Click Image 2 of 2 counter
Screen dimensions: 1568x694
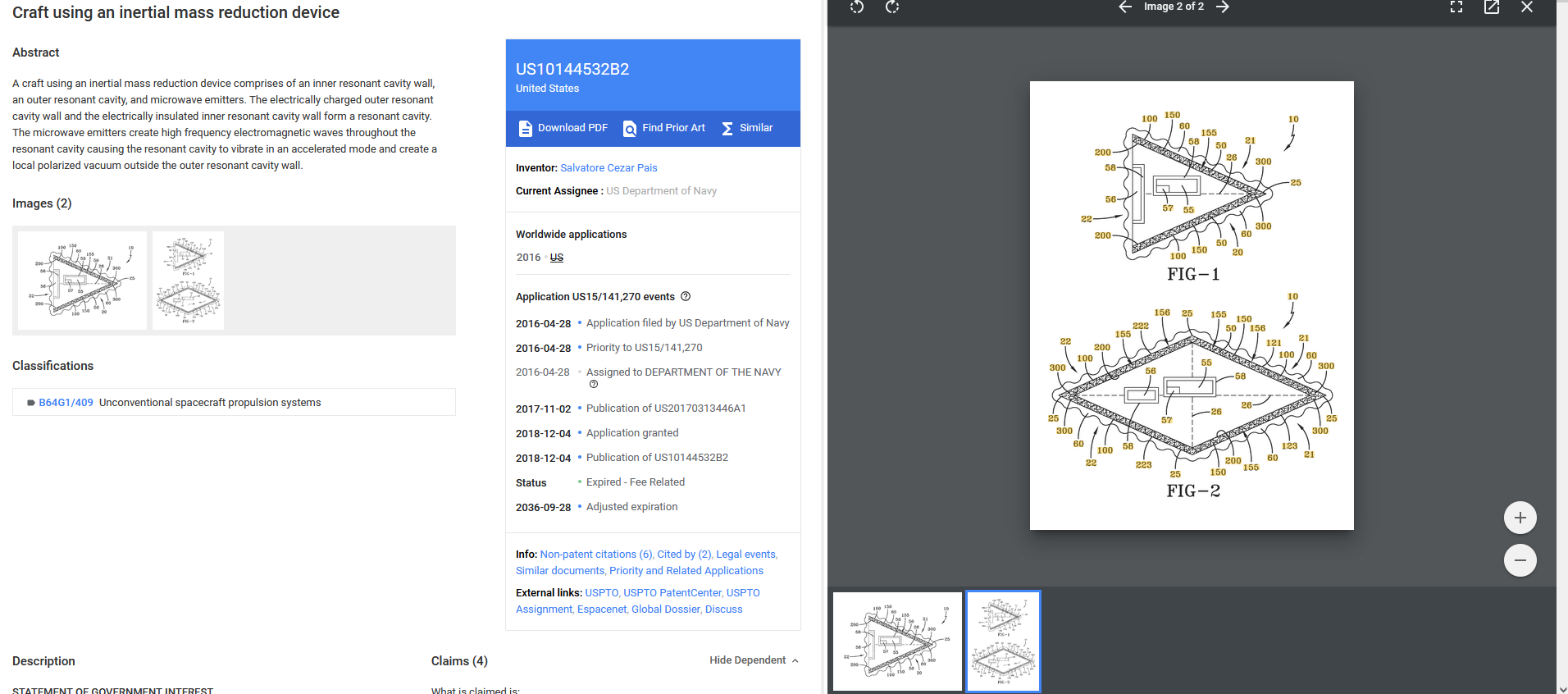[x=1174, y=7]
